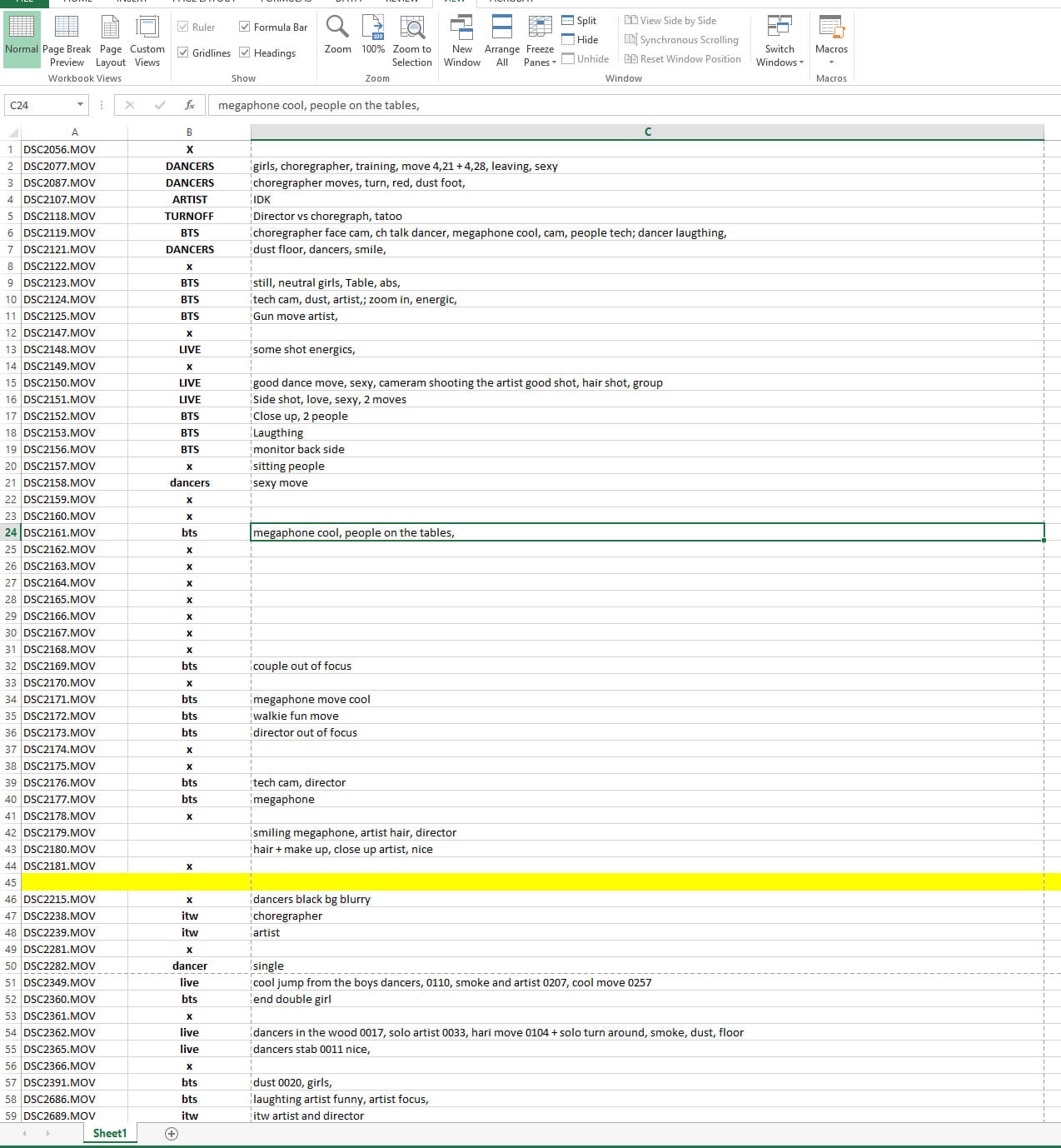Open Switch Windows dropdown
The image size is (1061, 1148).
[780, 40]
